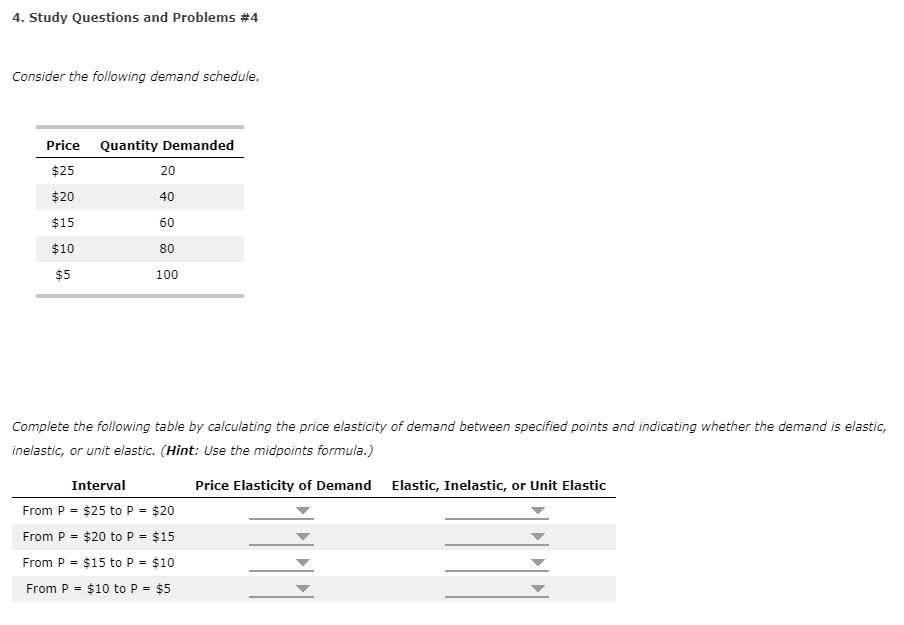Viewport: 904px width, 625px height.
Task: Open elasticity dropdown for $20 to $15 interval
Action: pyautogui.click(x=302, y=536)
